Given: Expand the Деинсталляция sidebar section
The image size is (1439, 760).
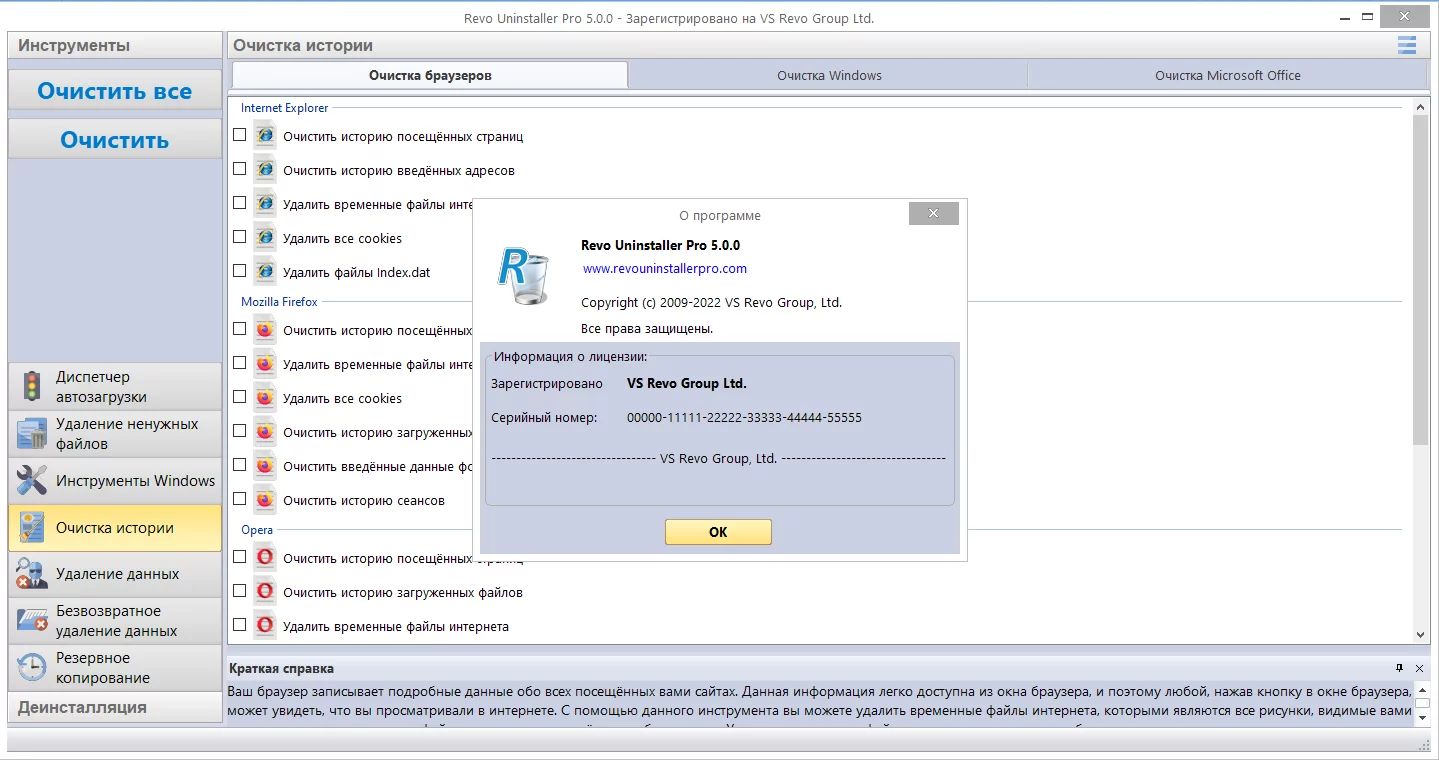Looking at the screenshot, I should pos(115,707).
